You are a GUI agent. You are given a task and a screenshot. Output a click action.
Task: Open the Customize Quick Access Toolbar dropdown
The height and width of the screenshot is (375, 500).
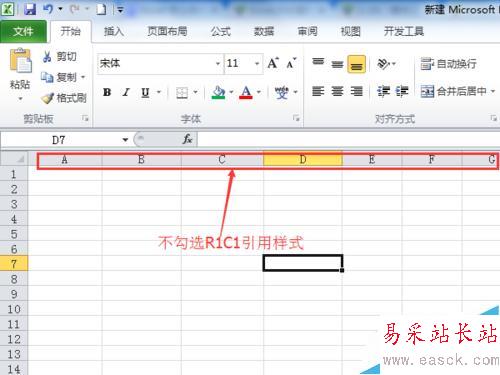(120, 10)
